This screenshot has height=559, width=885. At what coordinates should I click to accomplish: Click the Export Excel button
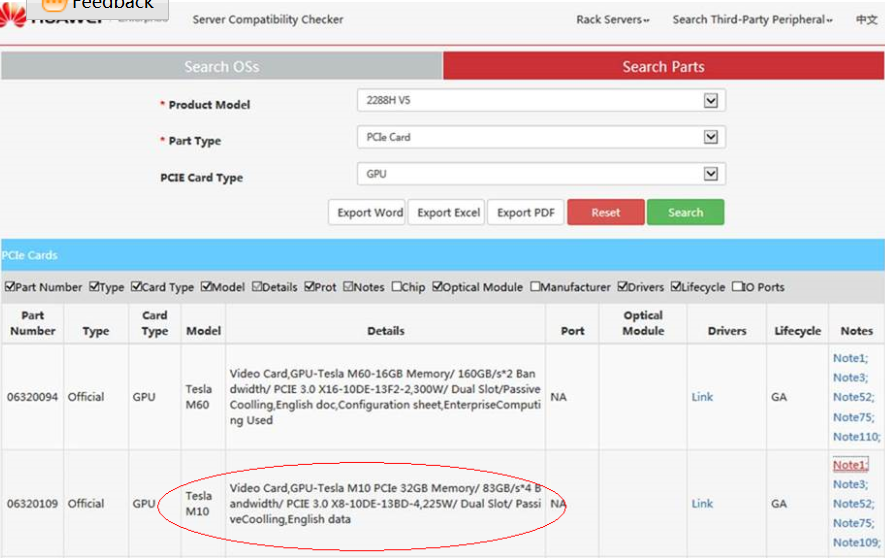coord(448,213)
